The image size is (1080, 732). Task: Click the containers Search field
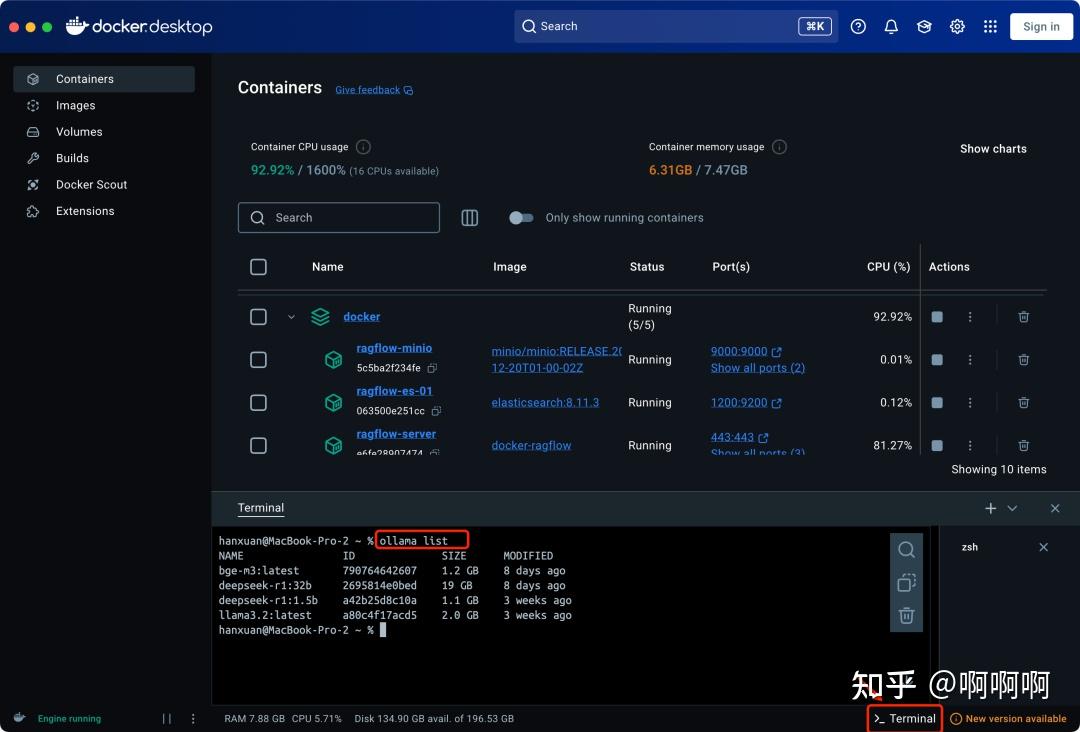click(x=338, y=218)
